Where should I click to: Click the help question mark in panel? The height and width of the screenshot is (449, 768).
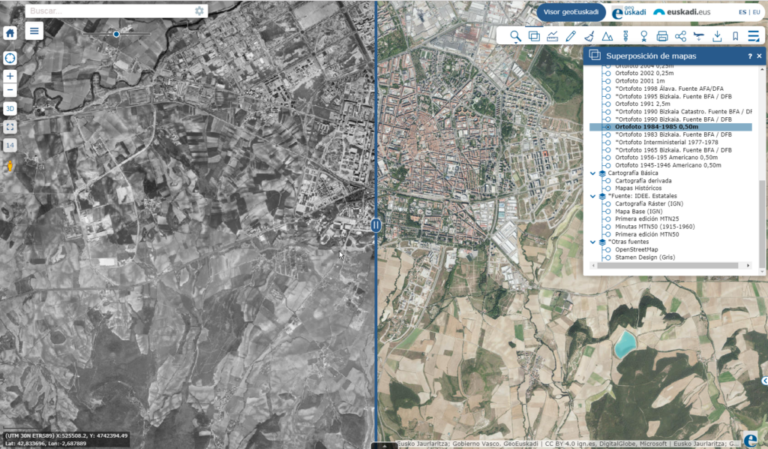click(x=749, y=56)
